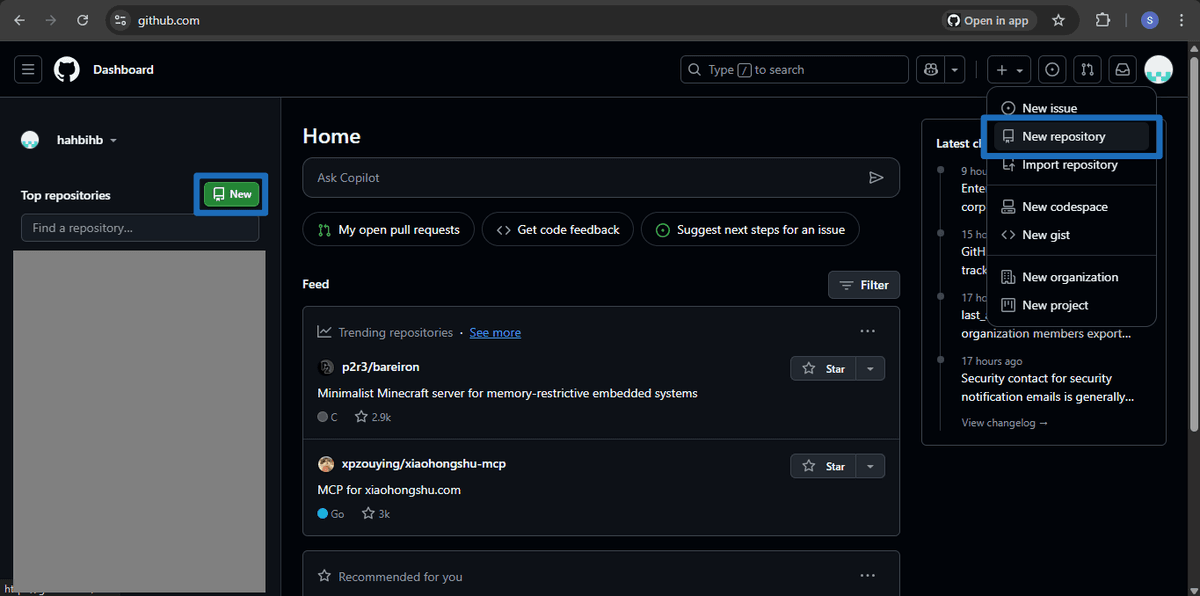Open Copilot chat from the header icon

(930, 69)
